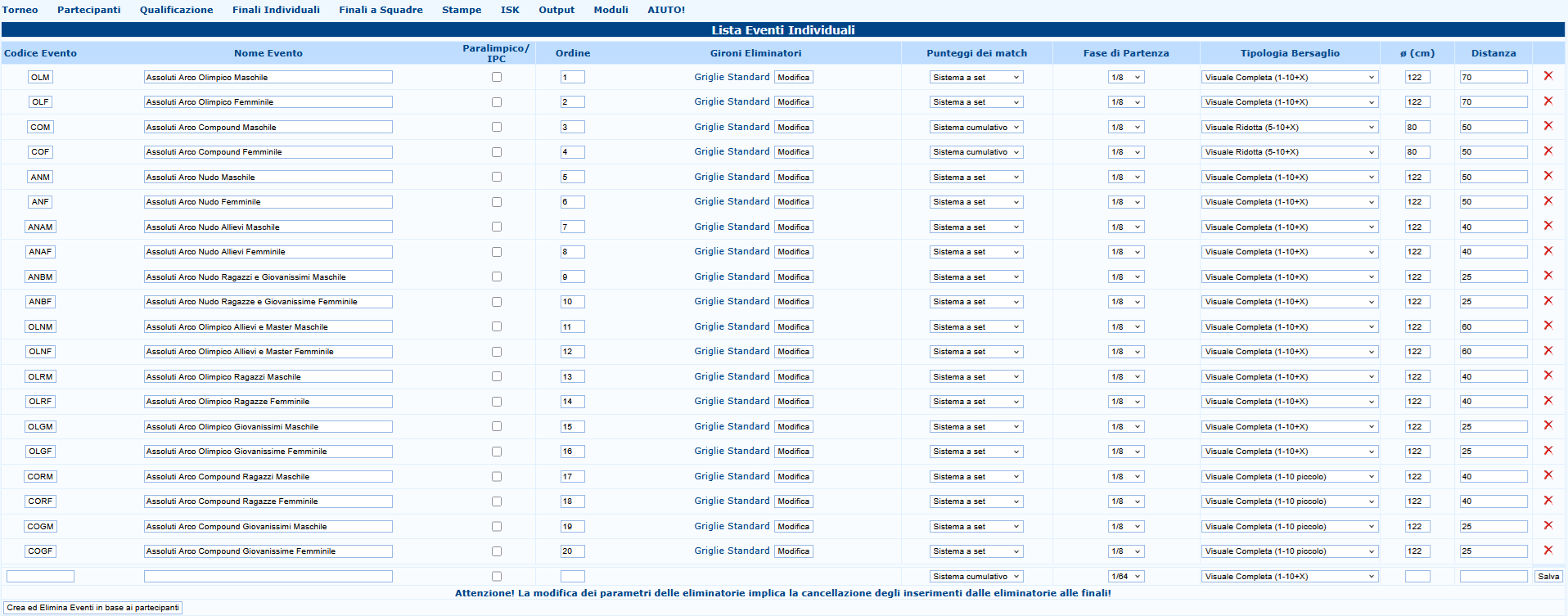The image size is (1568, 616).
Task: Toggle Paralimpico checkbox in new event row
Action: coord(497,577)
